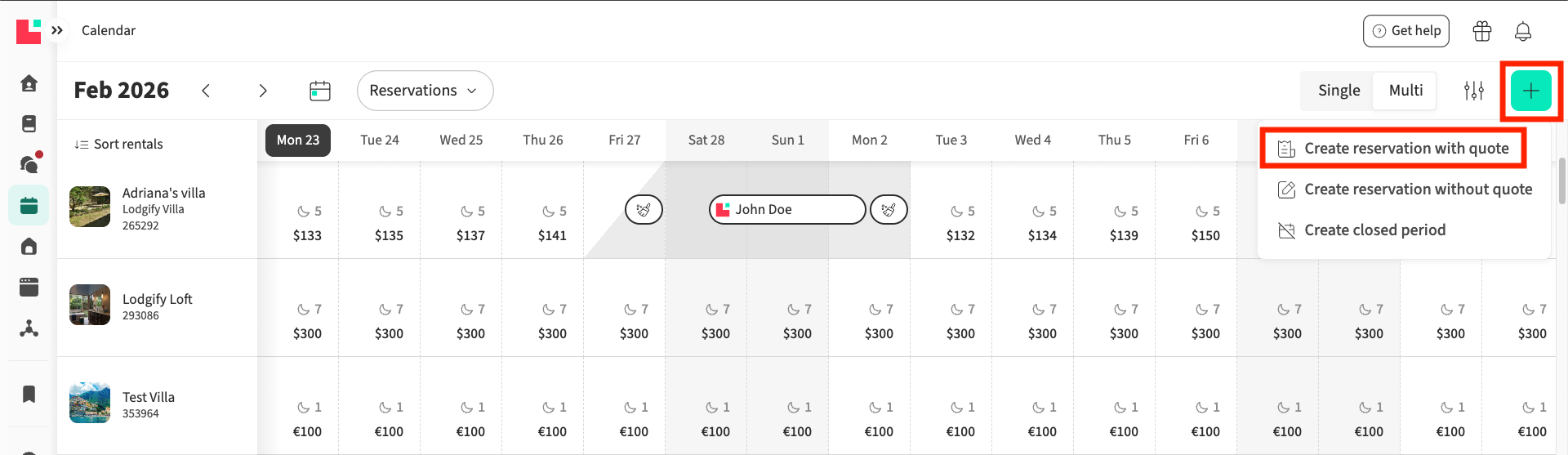Open notifications bell icon
The image size is (1568, 455).
[1522, 31]
